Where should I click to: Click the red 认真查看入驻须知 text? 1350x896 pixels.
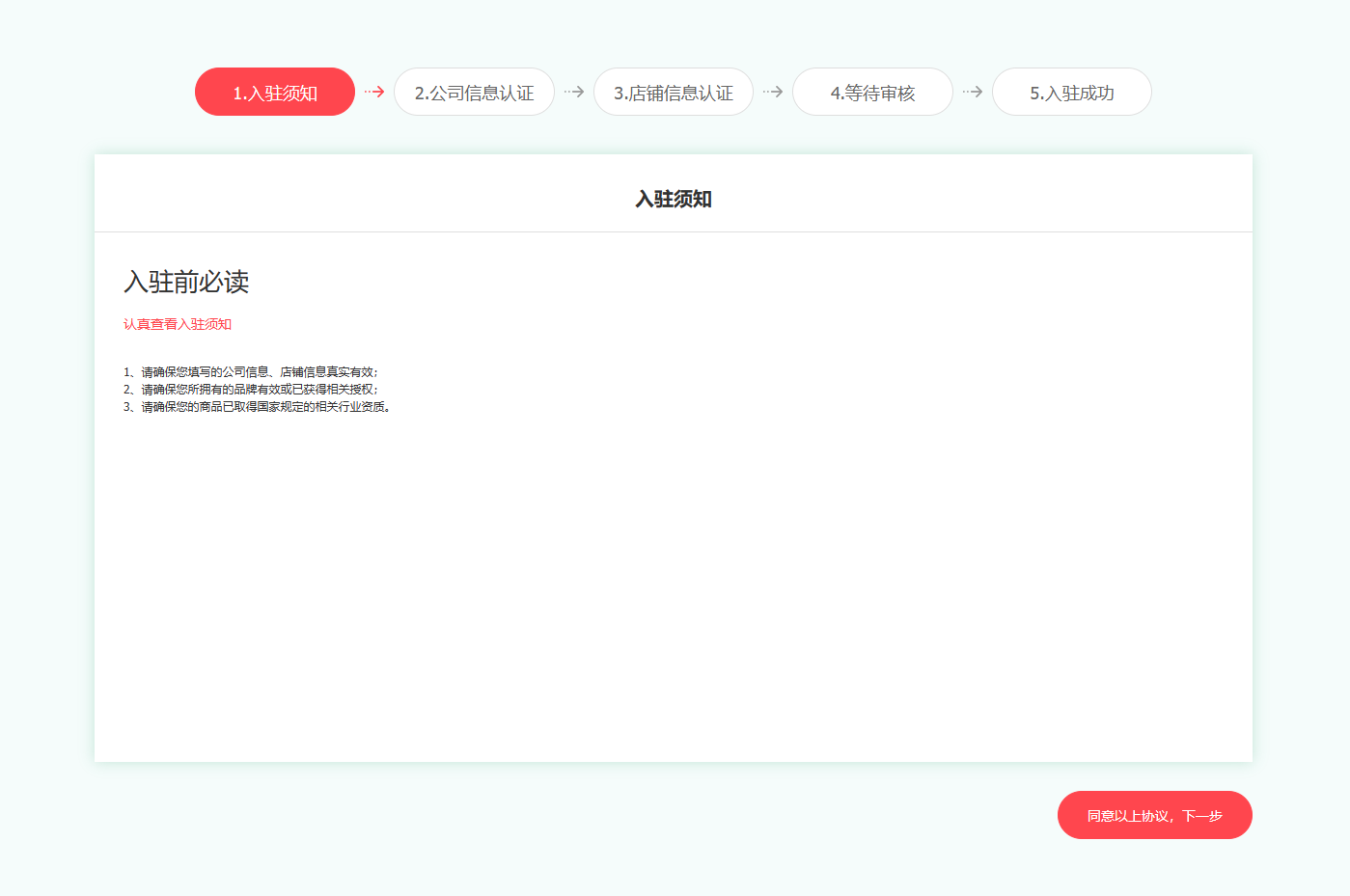[x=178, y=324]
